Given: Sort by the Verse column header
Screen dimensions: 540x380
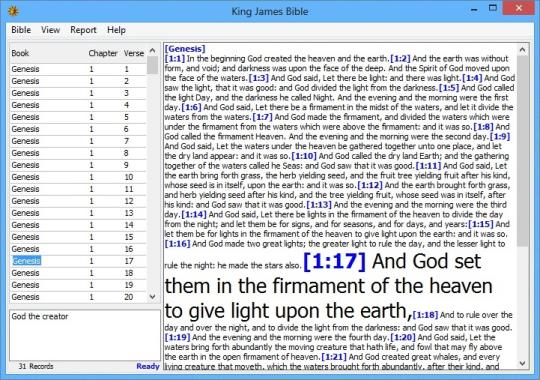Looking at the screenshot, I should tap(134, 53).
